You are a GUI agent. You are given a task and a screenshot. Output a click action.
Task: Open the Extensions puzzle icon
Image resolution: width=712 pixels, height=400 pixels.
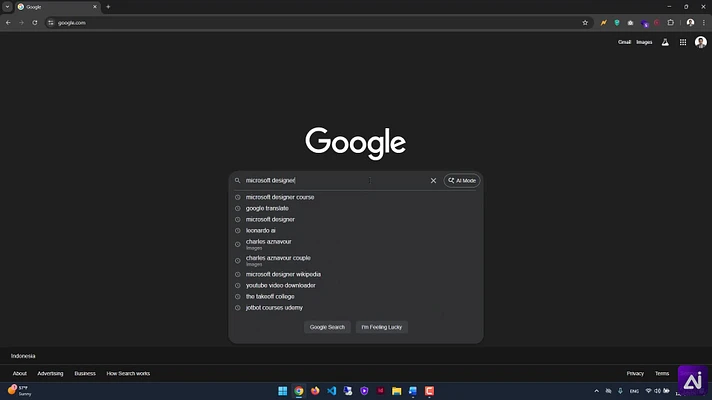(x=671, y=23)
